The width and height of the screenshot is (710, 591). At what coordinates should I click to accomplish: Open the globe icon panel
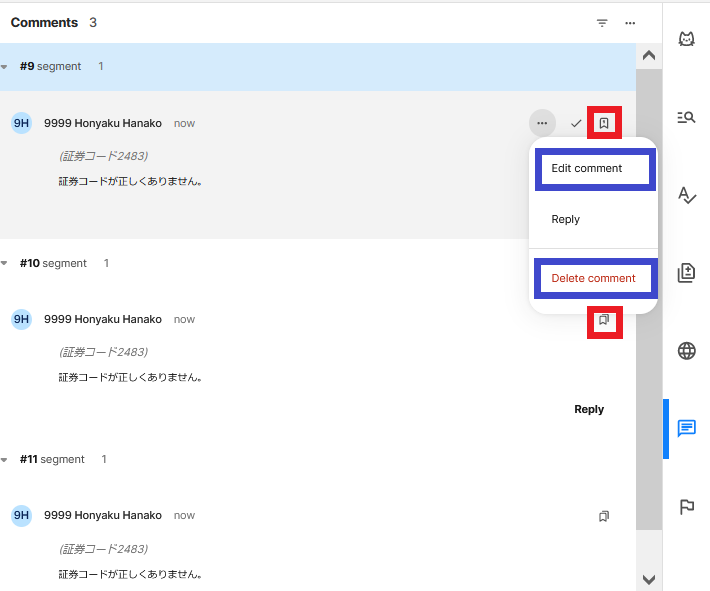686,351
